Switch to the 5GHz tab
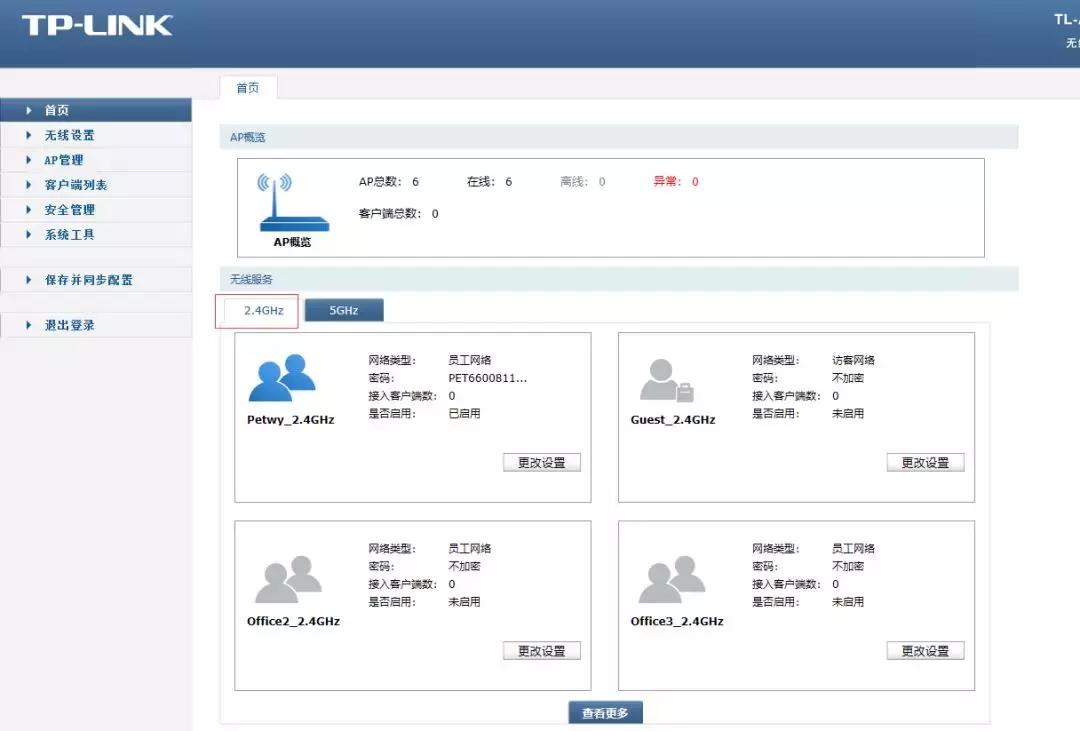Viewport: 1080px width, 731px height. pyautogui.click(x=343, y=310)
